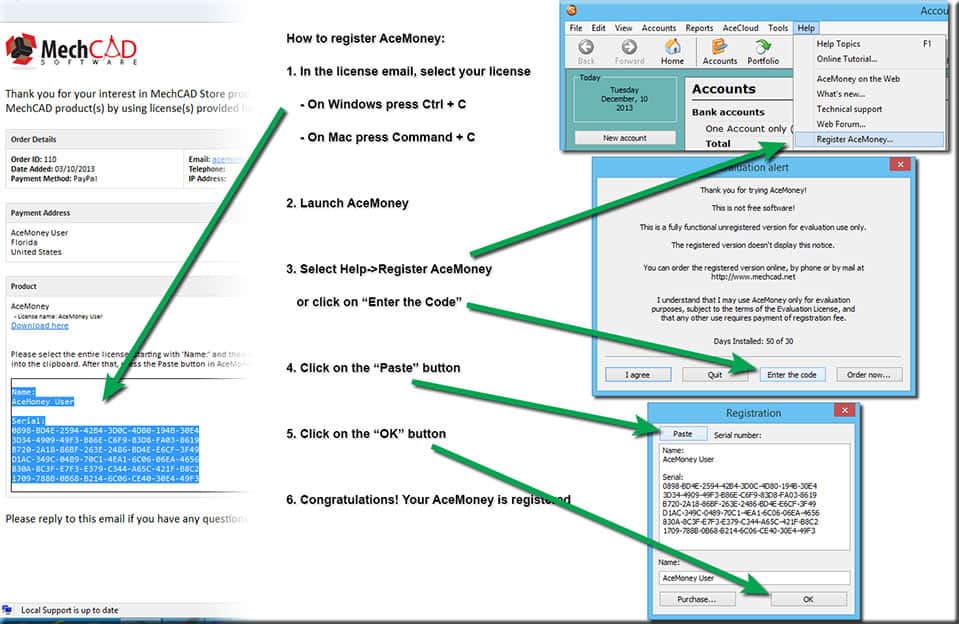Click the Name input field in Registration
The width and height of the screenshot is (959, 624).
click(754, 578)
